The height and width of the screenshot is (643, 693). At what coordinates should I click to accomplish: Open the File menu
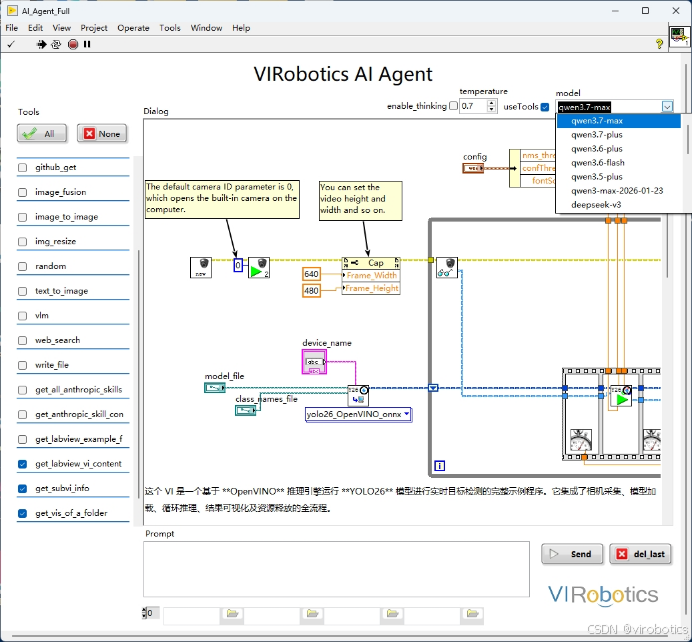11,28
